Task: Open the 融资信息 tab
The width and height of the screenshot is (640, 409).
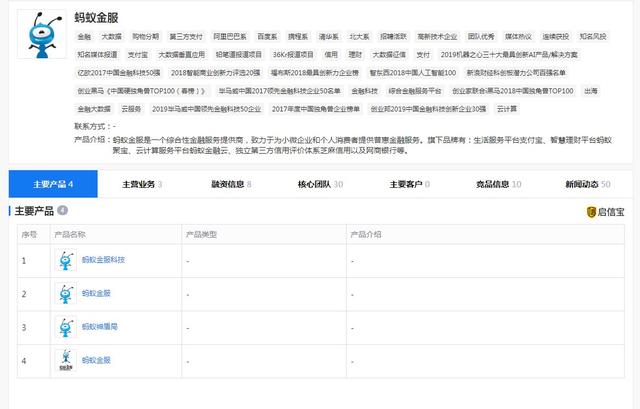Action: (231, 184)
